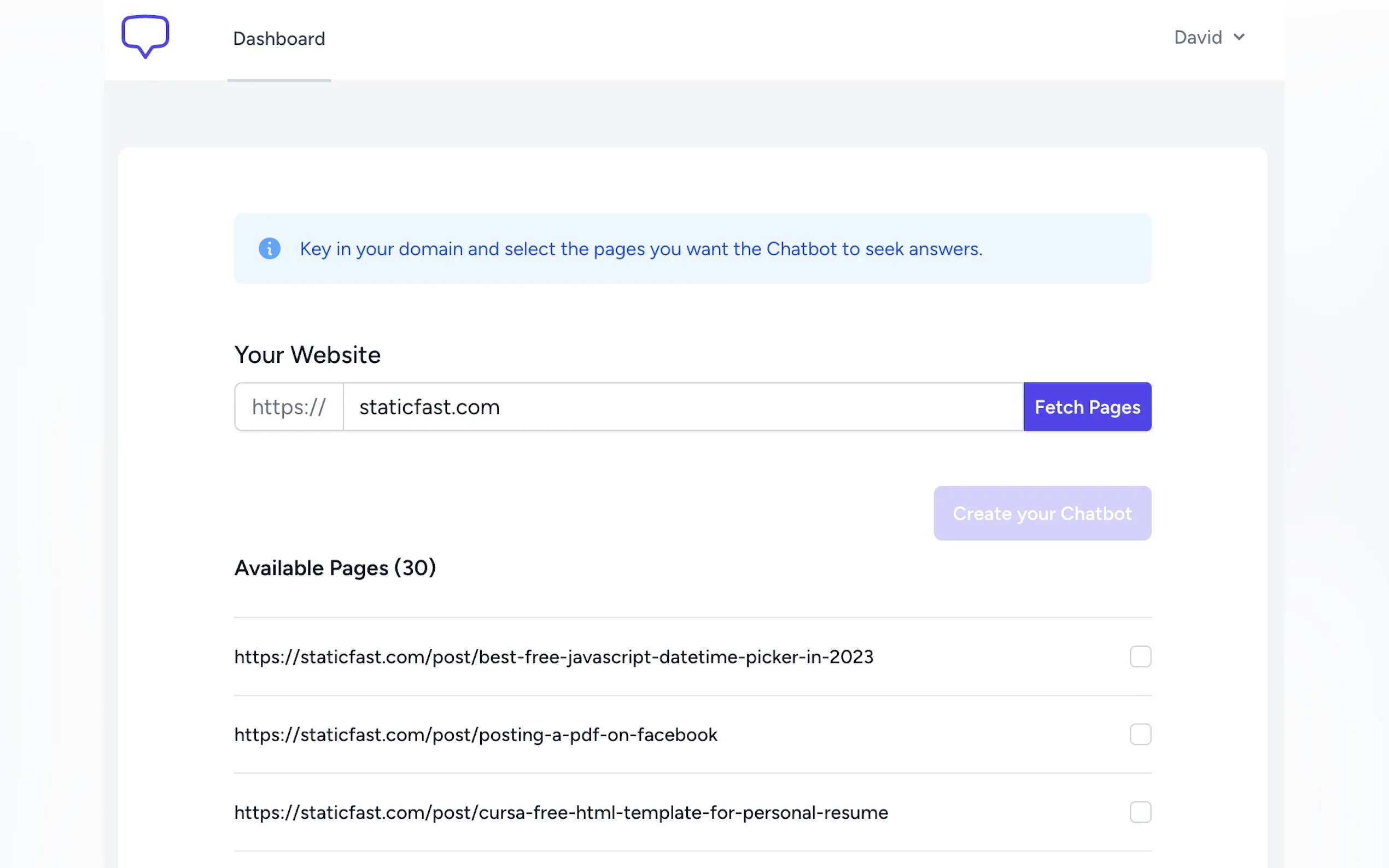The width and height of the screenshot is (1389, 868).
Task: Click the posting-a-pdf-on-facebook URL text
Action: (x=476, y=735)
